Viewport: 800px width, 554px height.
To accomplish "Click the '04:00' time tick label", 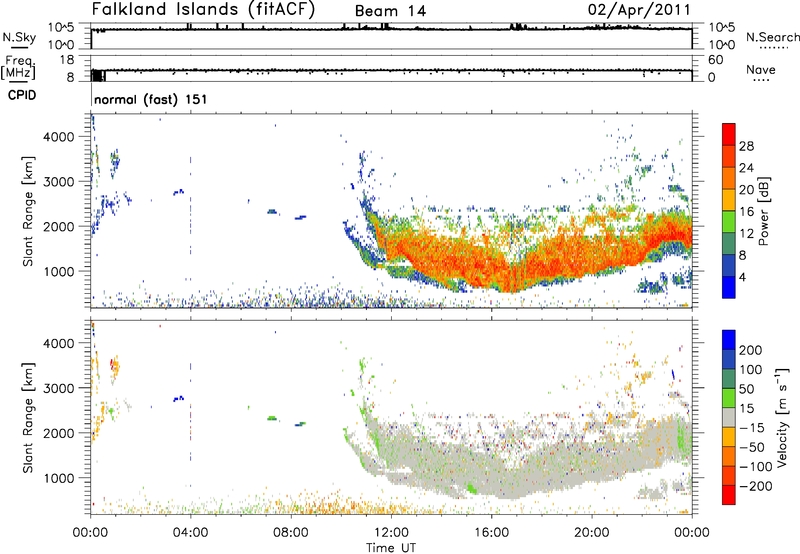I will pyautogui.click(x=190, y=533).
